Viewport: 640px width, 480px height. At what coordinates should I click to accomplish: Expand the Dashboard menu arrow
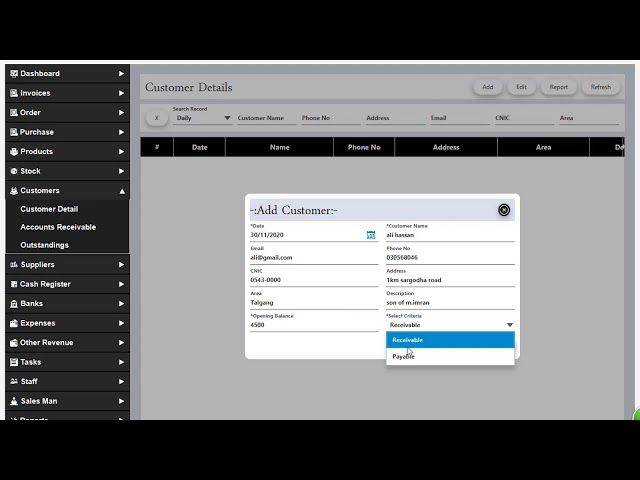pyautogui.click(x=121, y=74)
